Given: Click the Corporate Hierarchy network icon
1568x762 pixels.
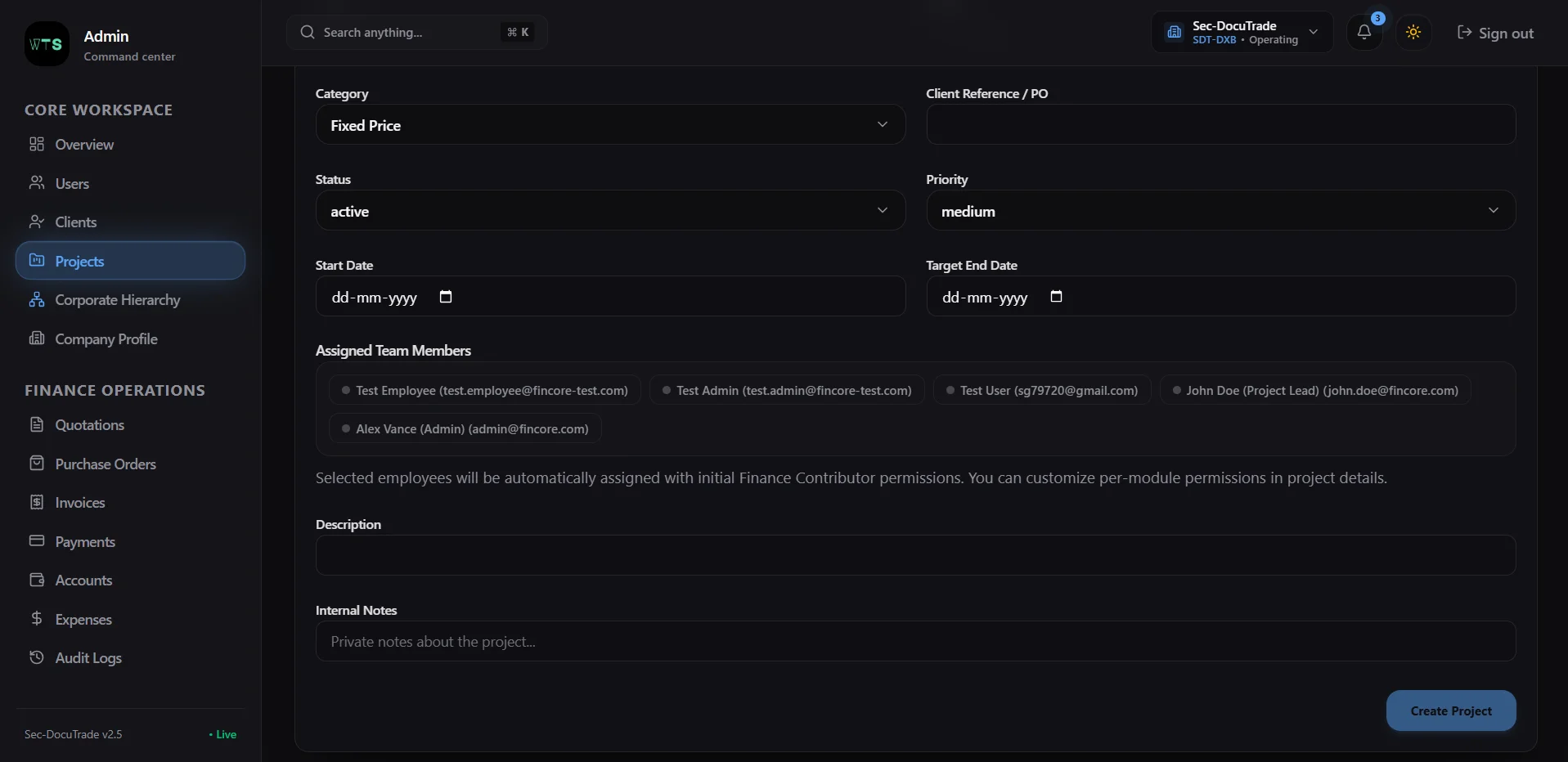Looking at the screenshot, I should point(37,299).
